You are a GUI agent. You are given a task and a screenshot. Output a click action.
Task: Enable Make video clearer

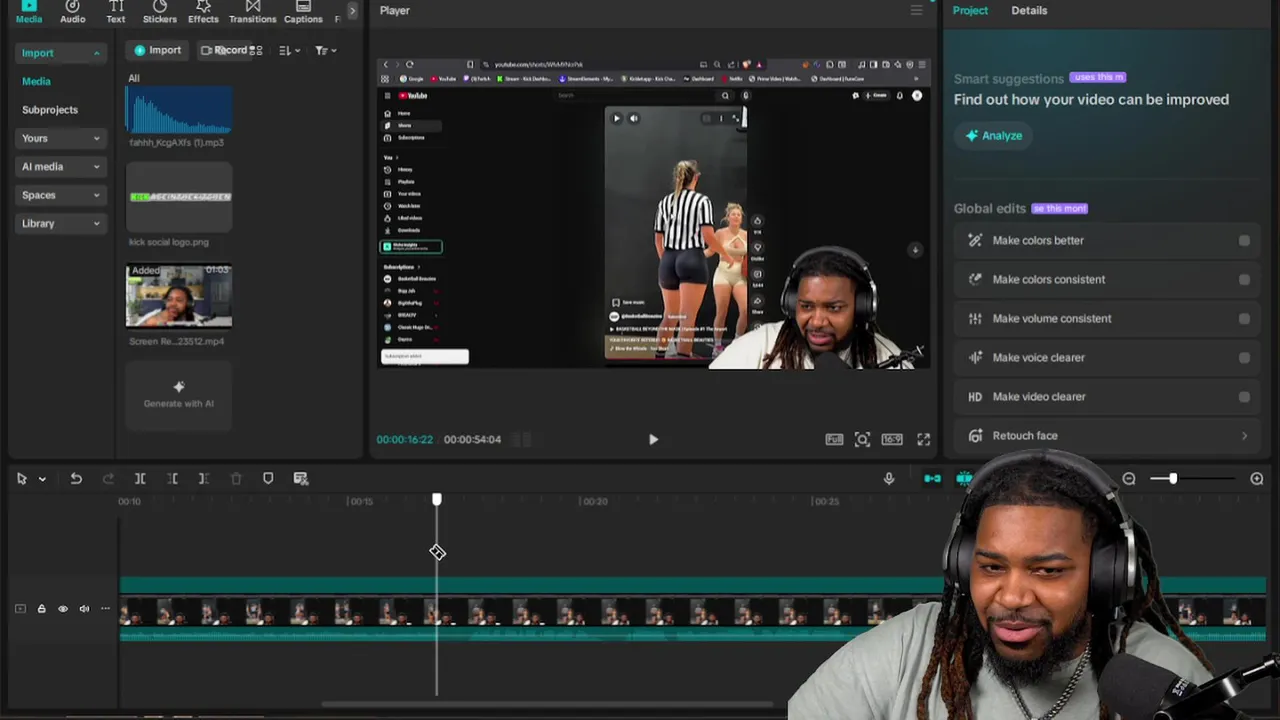point(1244,396)
